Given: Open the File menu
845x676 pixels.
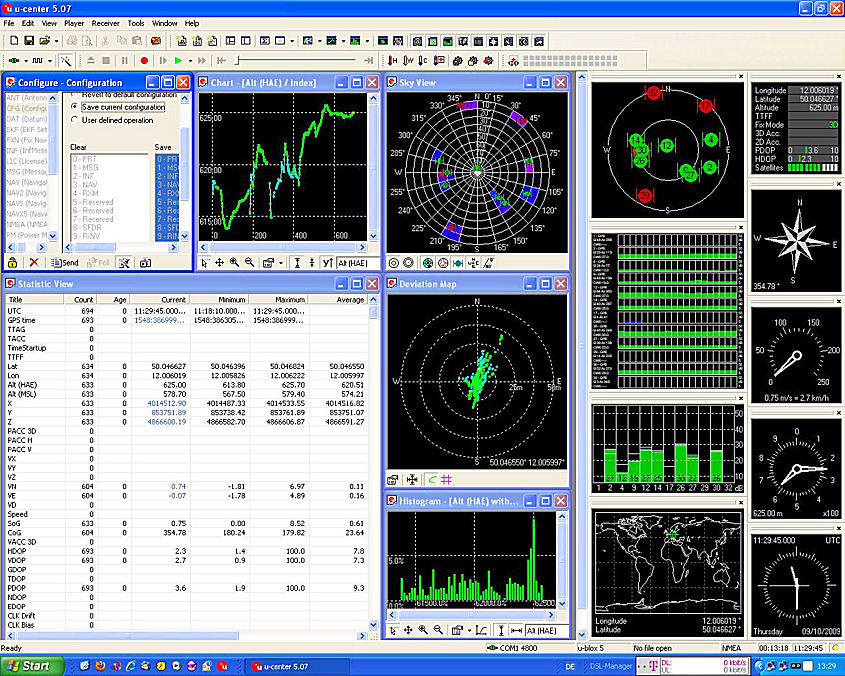Looking at the screenshot, I should tap(9, 23).
